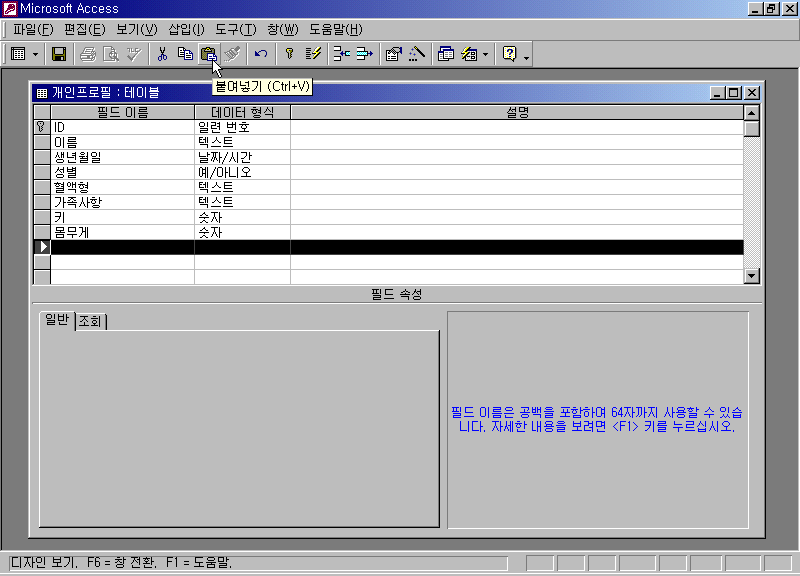Click the 숫자 data type of 키 row
This screenshot has width=800, height=576.
pyautogui.click(x=242, y=217)
